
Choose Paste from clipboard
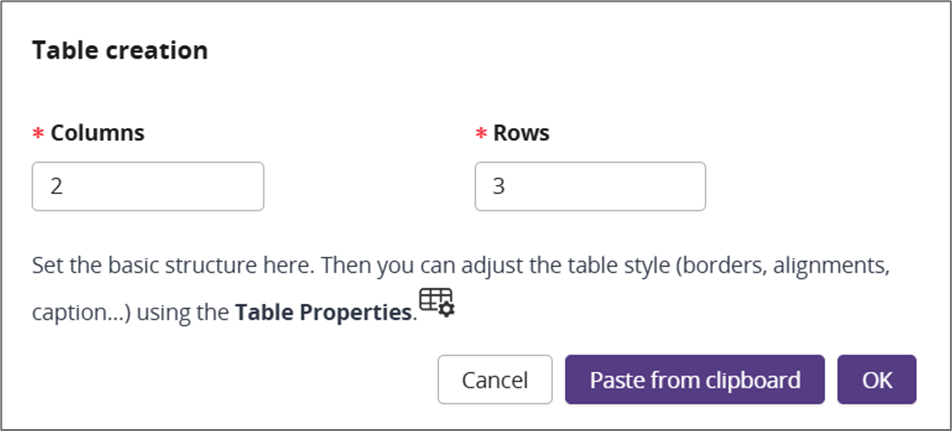(695, 380)
